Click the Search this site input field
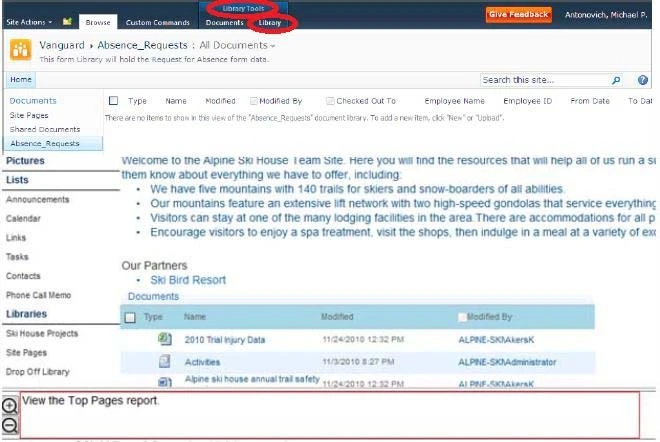660x442 pixels. point(540,80)
